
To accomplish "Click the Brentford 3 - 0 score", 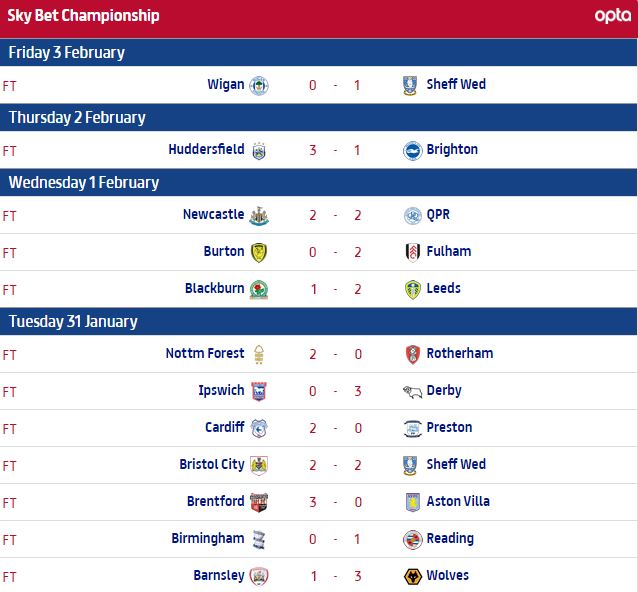I will point(335,502).
